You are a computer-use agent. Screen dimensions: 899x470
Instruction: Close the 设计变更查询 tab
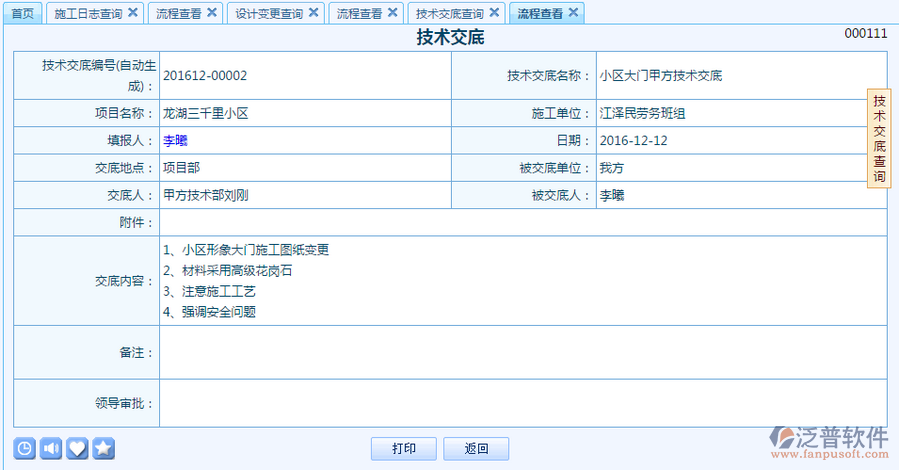coord(314,13)
